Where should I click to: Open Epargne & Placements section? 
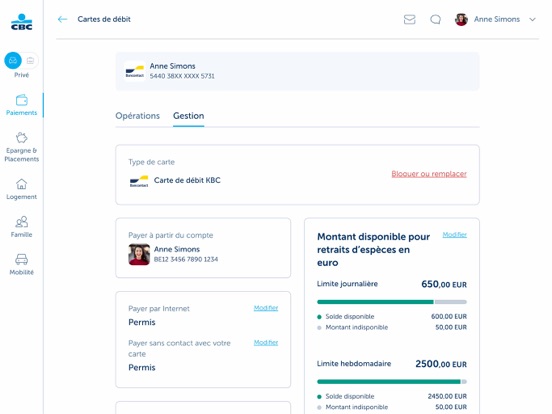tap(21, 147)
